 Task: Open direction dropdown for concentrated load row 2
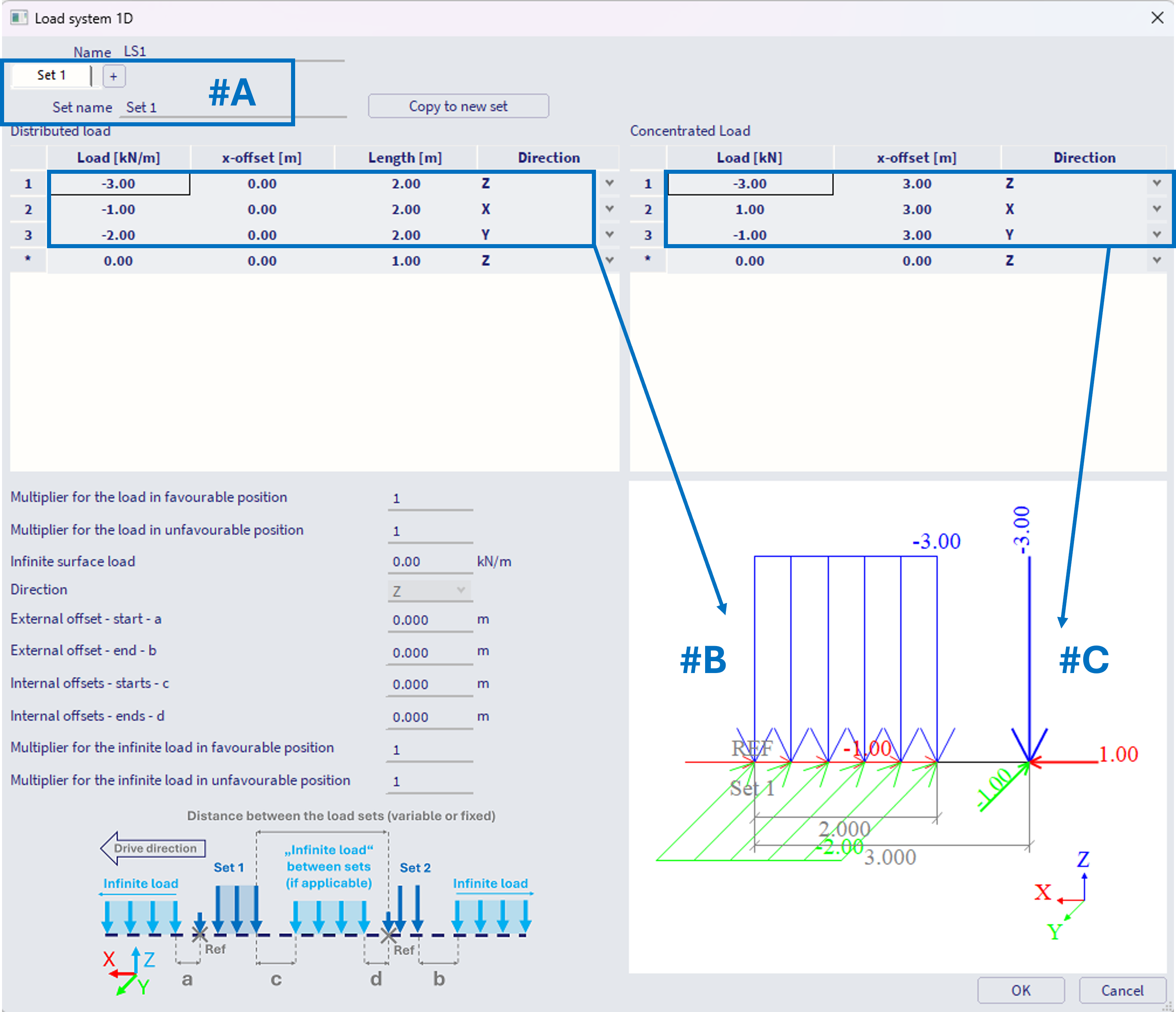pyautogui.click(x=1156, y=209)
